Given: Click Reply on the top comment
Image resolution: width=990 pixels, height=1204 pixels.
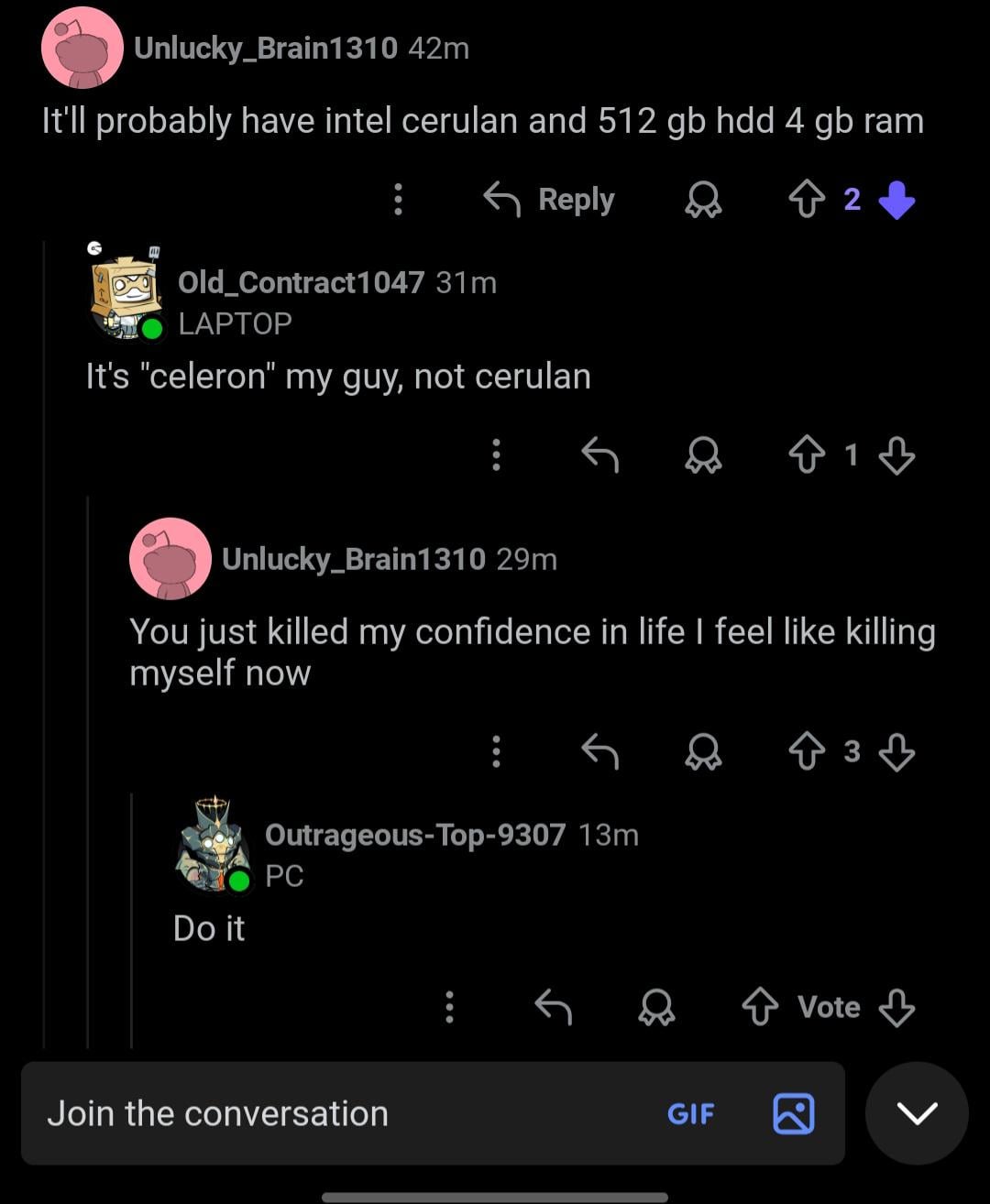Looking at the screenshot, I should (550, 200).
